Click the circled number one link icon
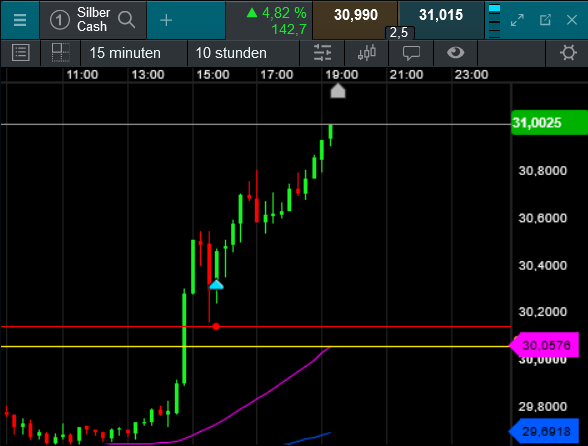The width and height of the screenshot is (588, 446). point(60,20)
